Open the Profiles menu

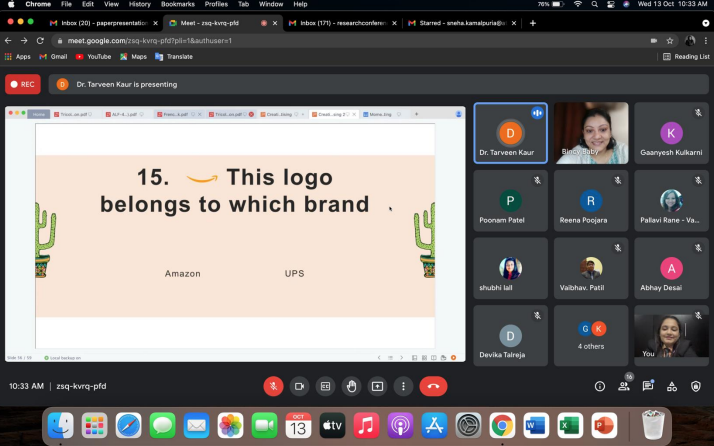(x=216, y=4)
